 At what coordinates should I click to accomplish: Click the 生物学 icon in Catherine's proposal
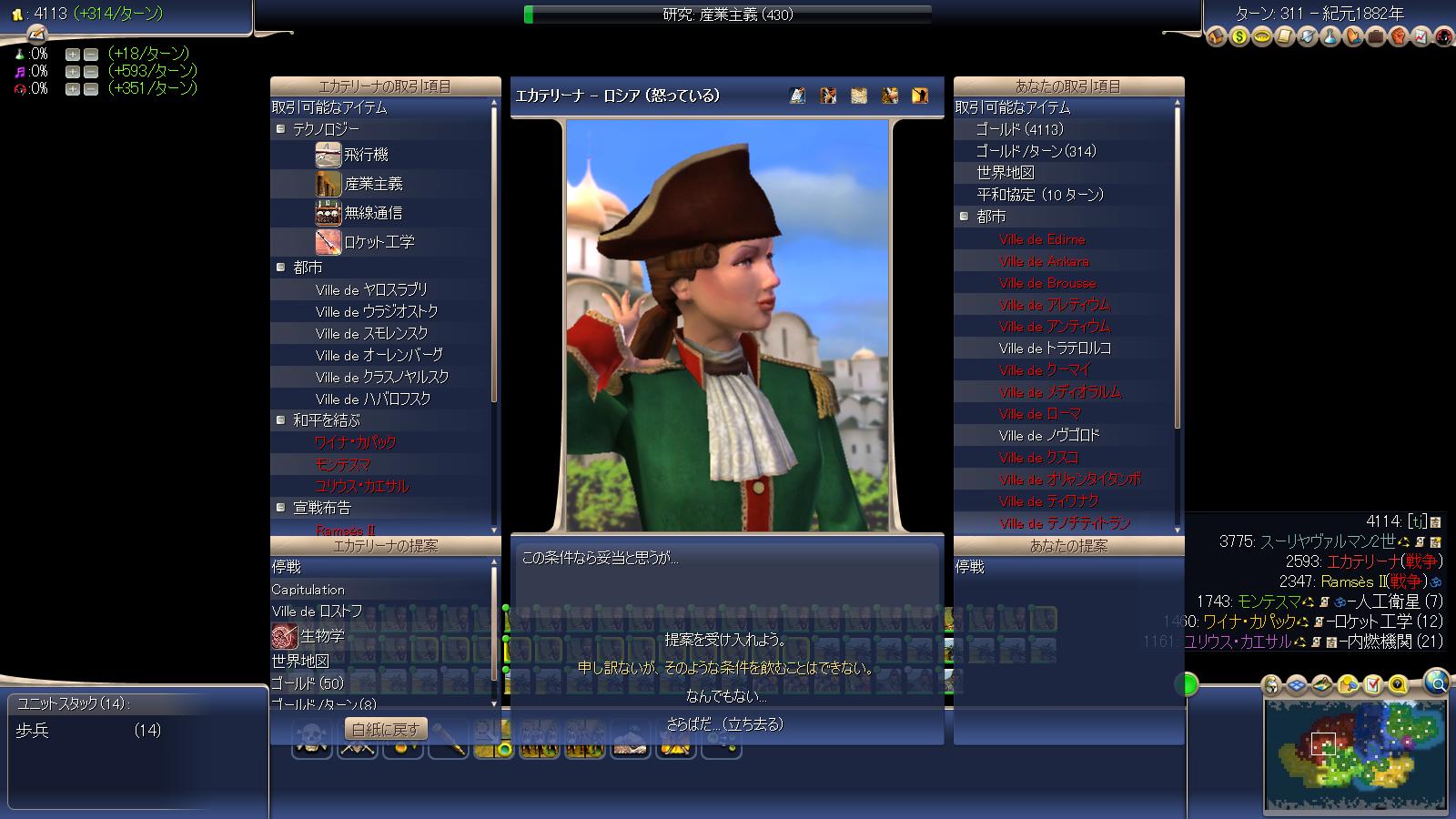coord(285,636)
